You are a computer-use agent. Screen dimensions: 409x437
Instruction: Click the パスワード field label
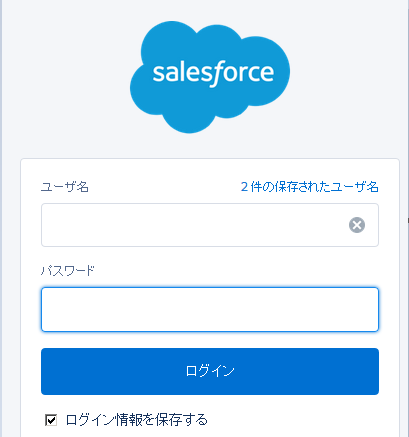click(x=68, y=270)
